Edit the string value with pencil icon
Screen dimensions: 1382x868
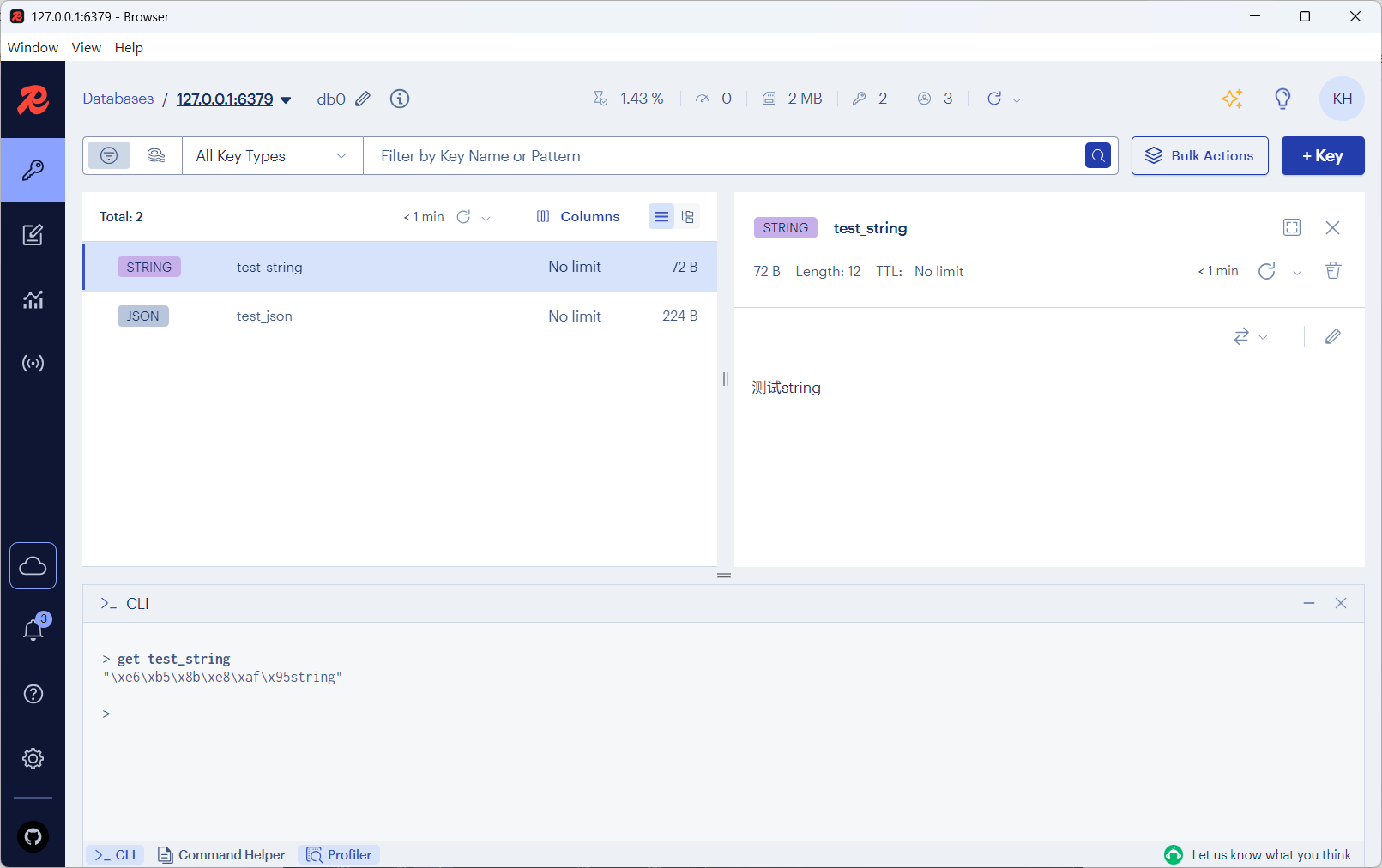[x=1332, y=336]
